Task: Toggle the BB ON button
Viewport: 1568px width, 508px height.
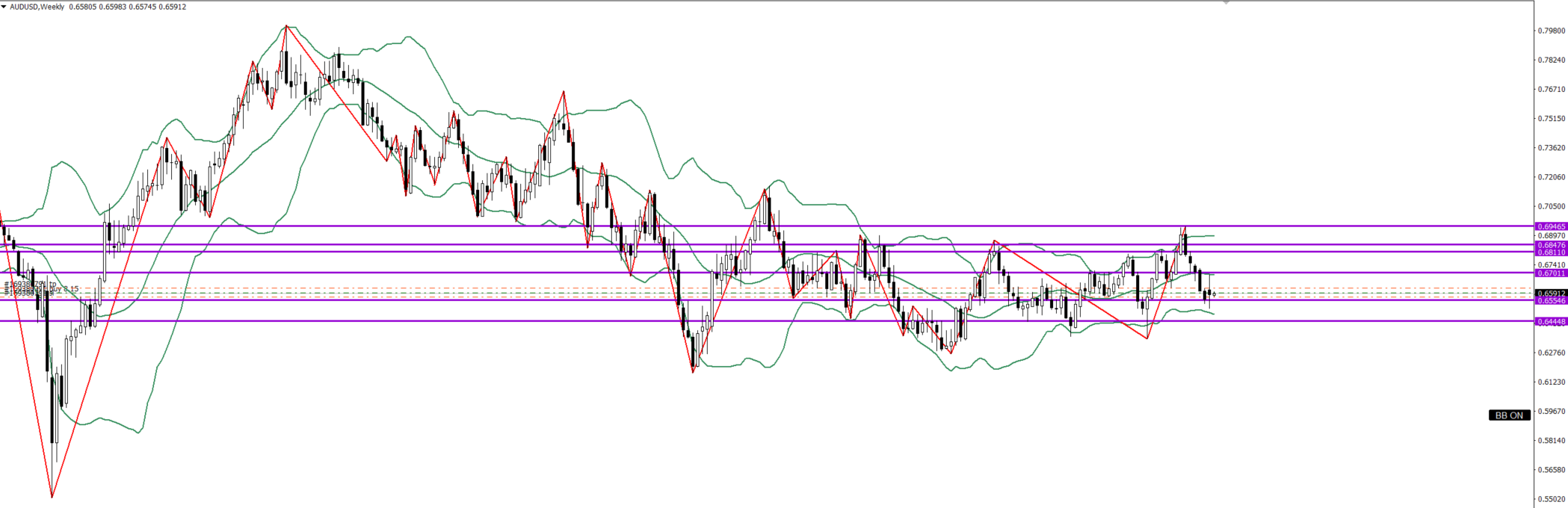Action: click(x=1509, y=415)
